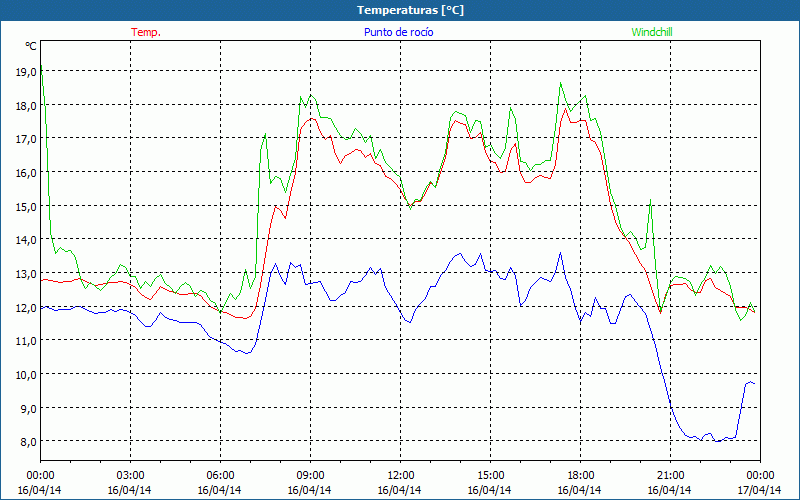800x500 pixels.
Task: Click the '15,0' y-axis value
Action: coord(26,206)
